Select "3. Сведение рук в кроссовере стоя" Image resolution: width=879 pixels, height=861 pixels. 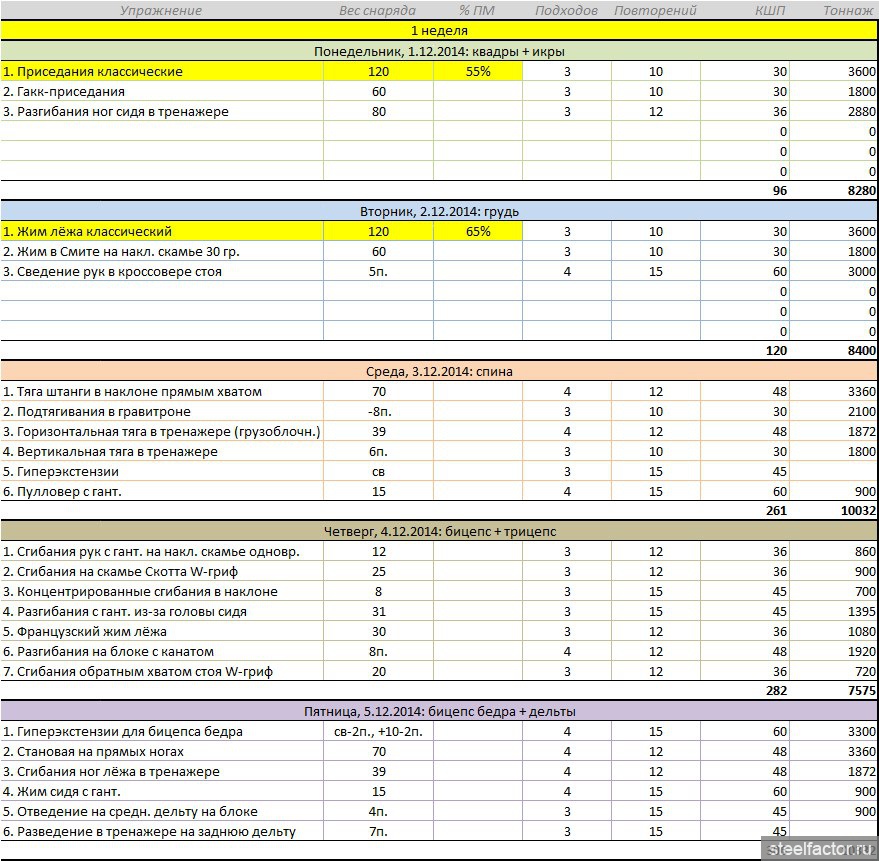162,272
